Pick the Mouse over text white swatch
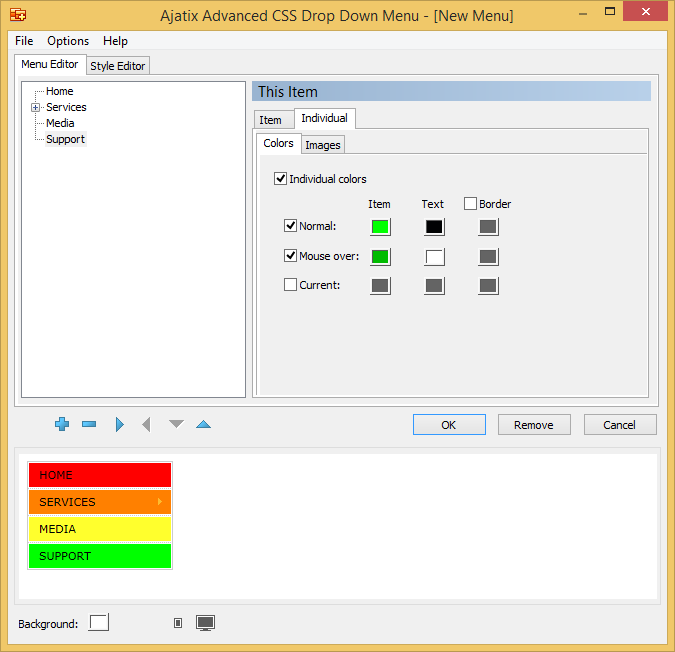The height and width of the screenshot is (652, 675). [x=434, y=257]
